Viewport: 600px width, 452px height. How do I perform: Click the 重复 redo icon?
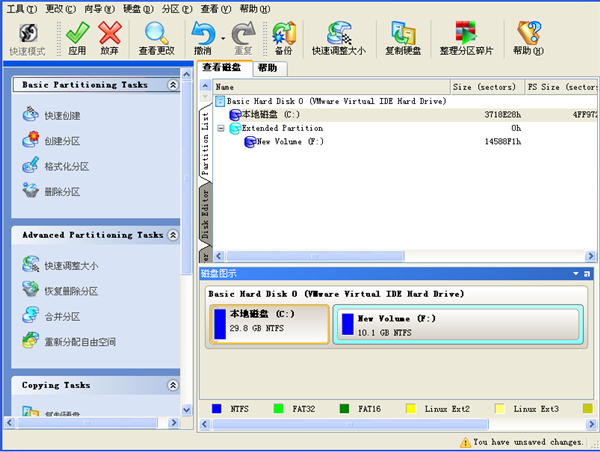pyautogui.click(x=244, y=38)
